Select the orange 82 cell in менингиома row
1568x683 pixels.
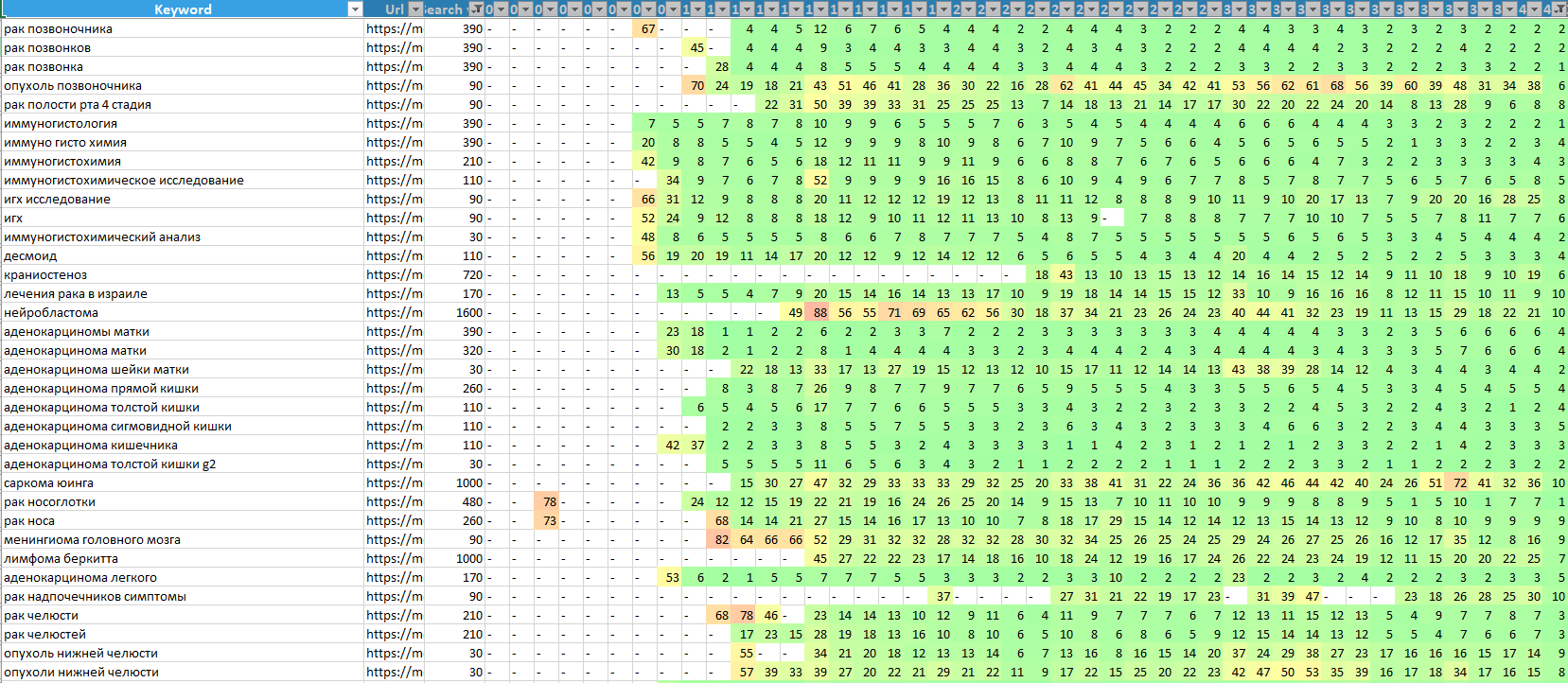point(721,540)
